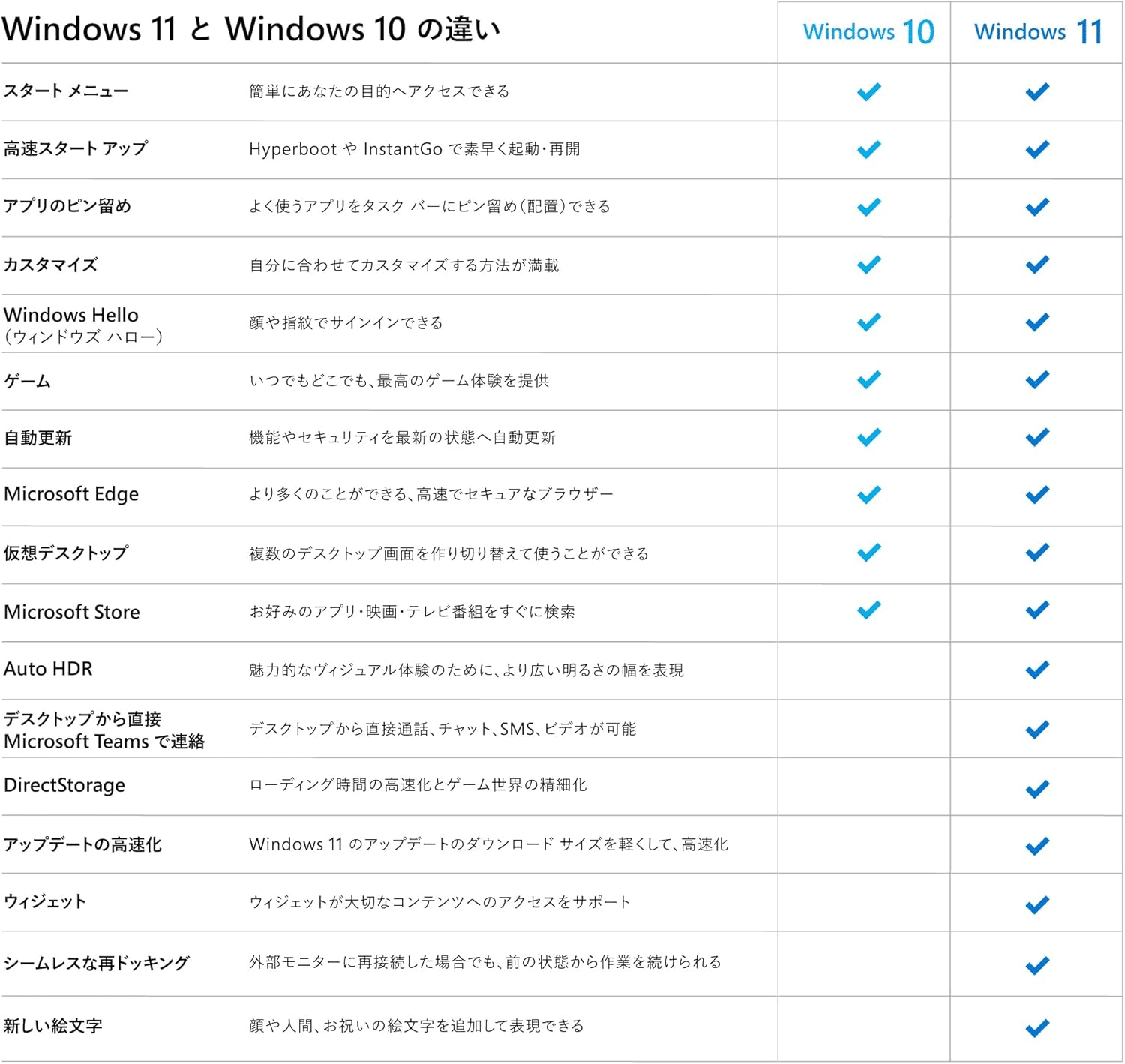
Task: Click the Windows 11 checkmark for DirectStorage
Action: 1037,789
